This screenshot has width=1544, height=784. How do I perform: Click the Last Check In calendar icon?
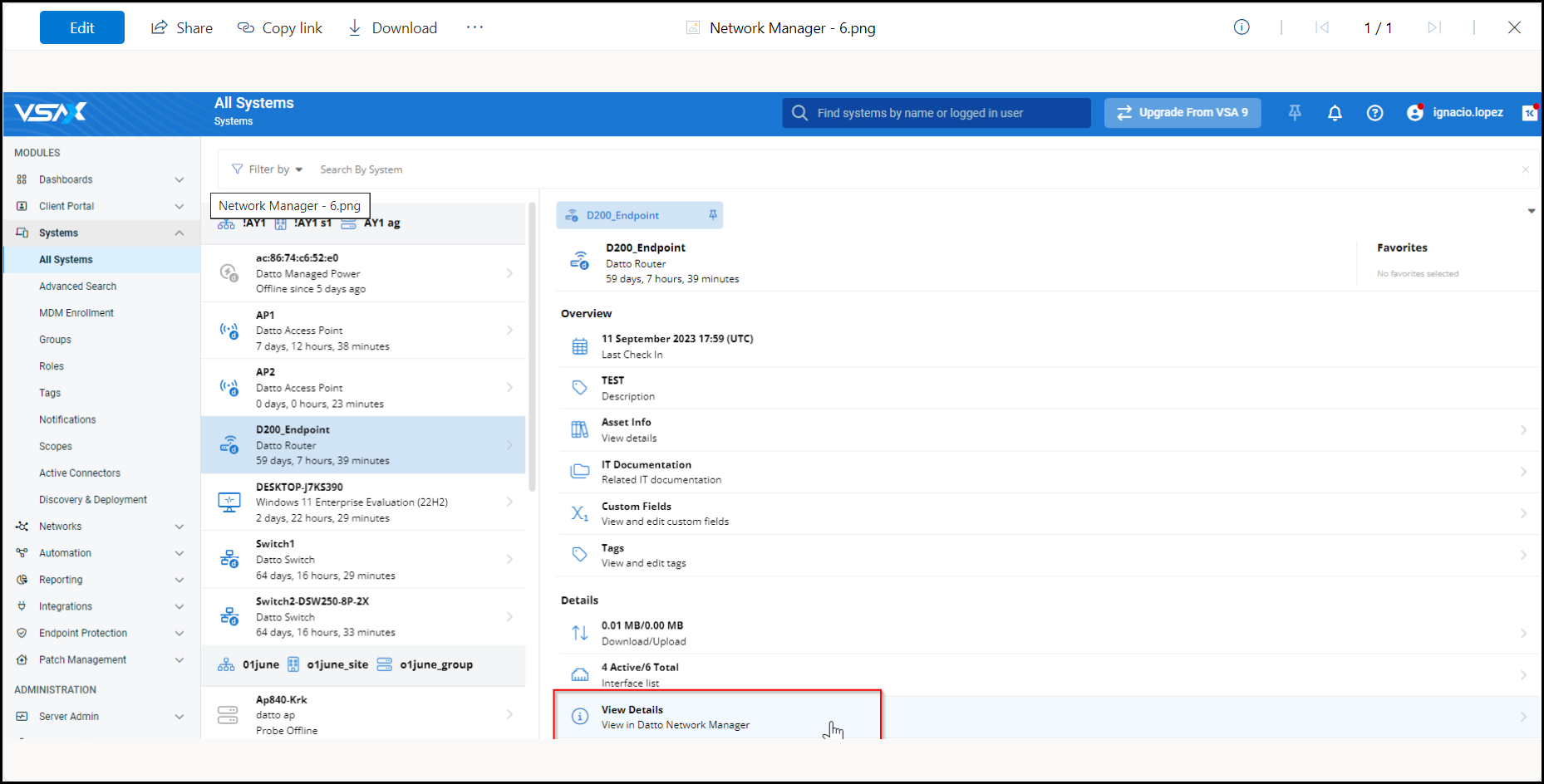(x=580, y=346)
